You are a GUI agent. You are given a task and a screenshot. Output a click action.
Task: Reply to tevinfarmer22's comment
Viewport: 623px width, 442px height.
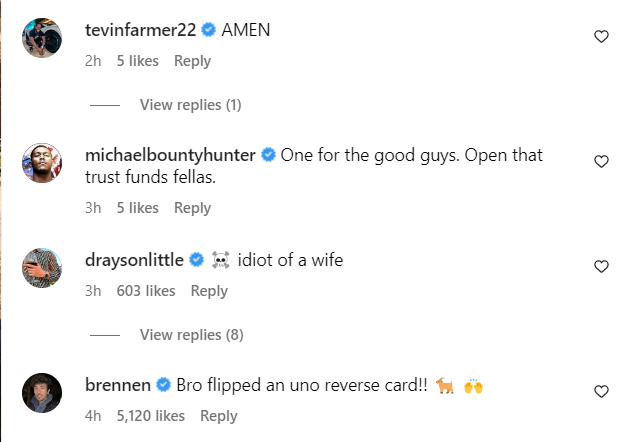[x=192, y=61]
